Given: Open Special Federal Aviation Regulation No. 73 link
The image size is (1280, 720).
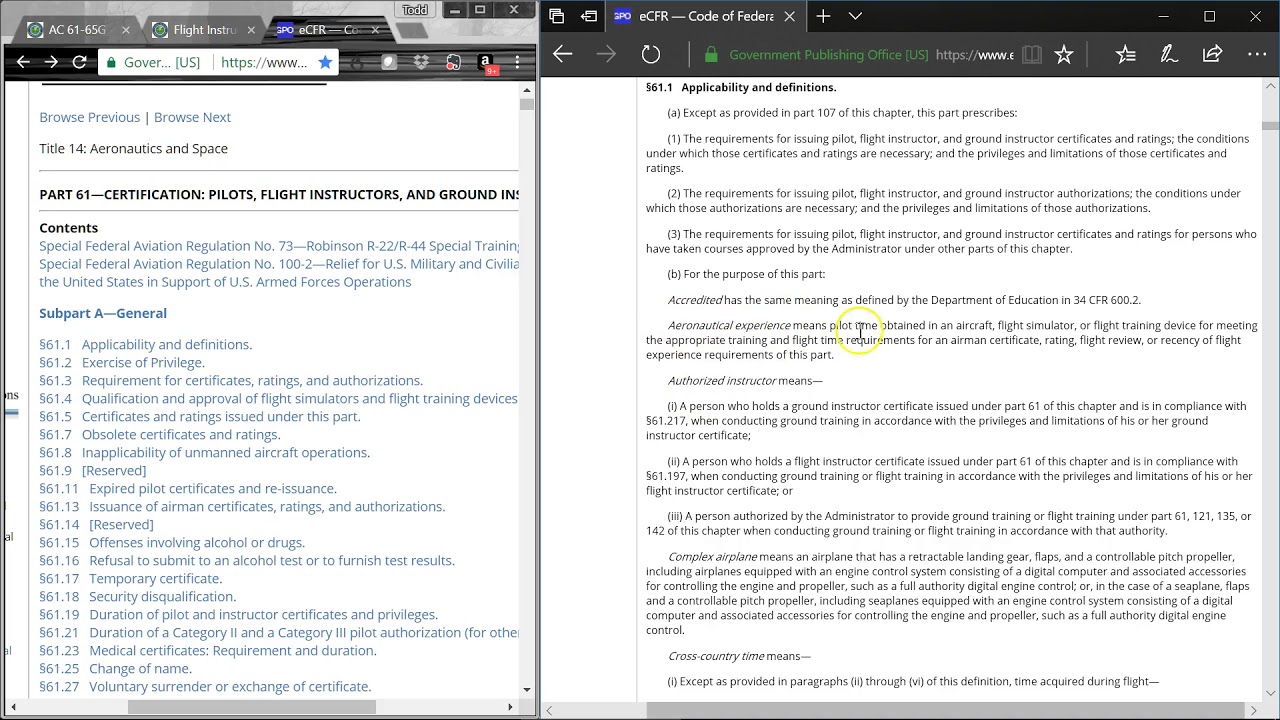Looking at the screenshot, I should coord(279,246).
